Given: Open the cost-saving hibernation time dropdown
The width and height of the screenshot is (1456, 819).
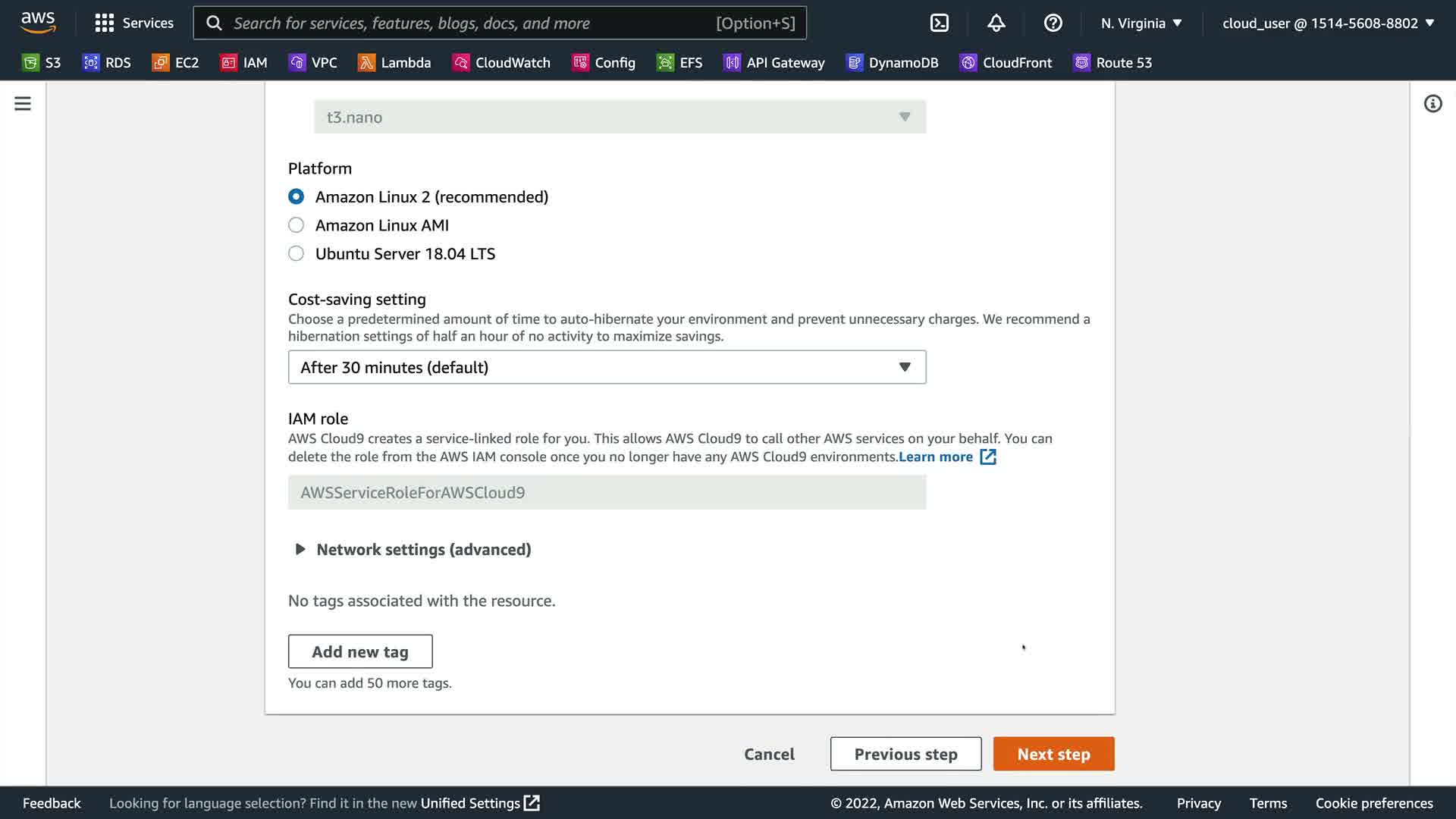Looking at the screenshot, I should (607, 367).
